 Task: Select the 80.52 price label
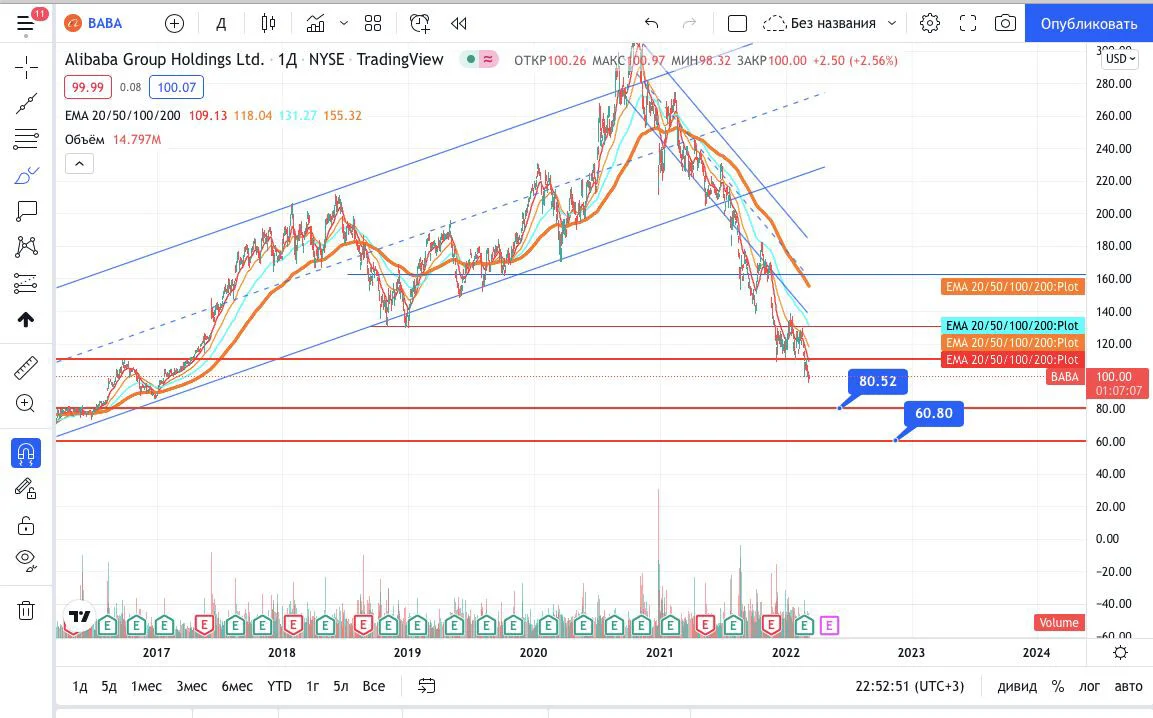click(x=877, y=381)
